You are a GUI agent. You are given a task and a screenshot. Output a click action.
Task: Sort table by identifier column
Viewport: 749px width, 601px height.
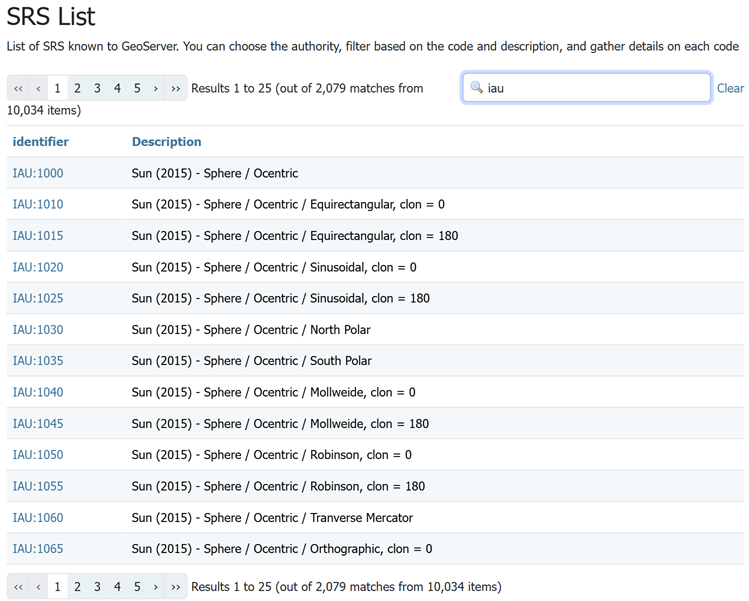coord(41,141)
